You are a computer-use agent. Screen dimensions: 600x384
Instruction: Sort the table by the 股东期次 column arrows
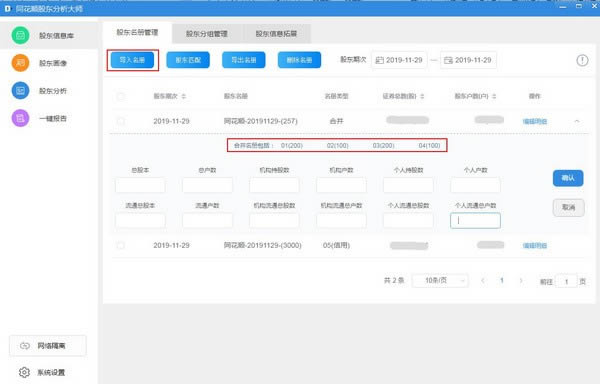pyautogui.click(x=184, y=96)
